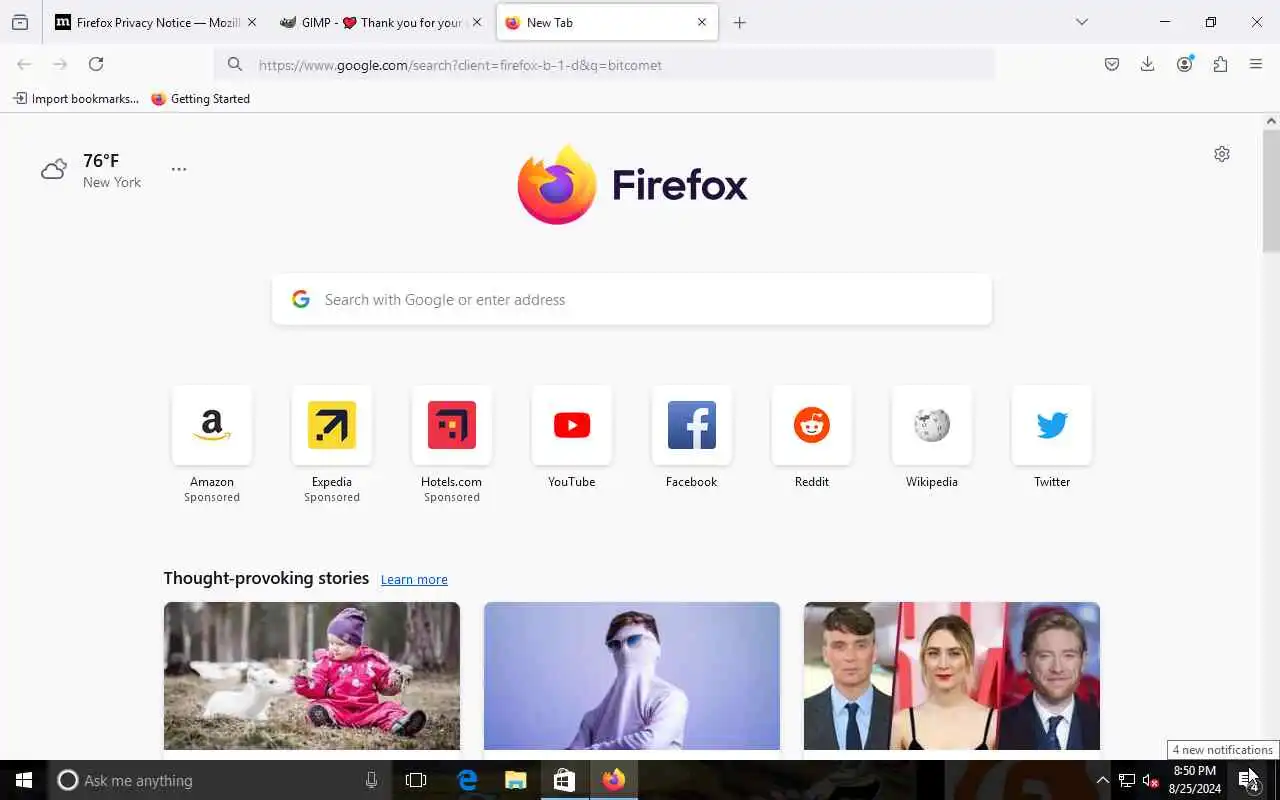This screenshot has width=1280, height=800.
Task: Open File Explorer from taskbar
Action: [x=515, y=780]
